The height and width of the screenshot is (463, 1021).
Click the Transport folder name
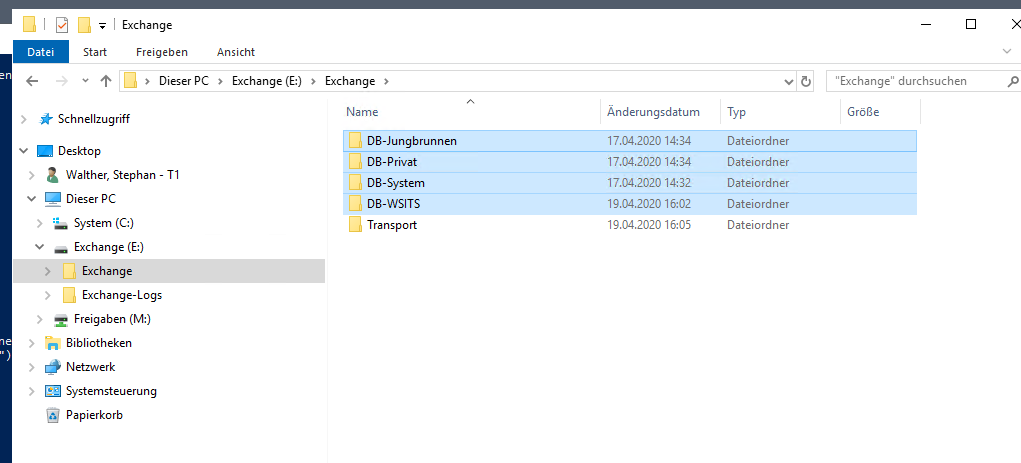point(392,225)
